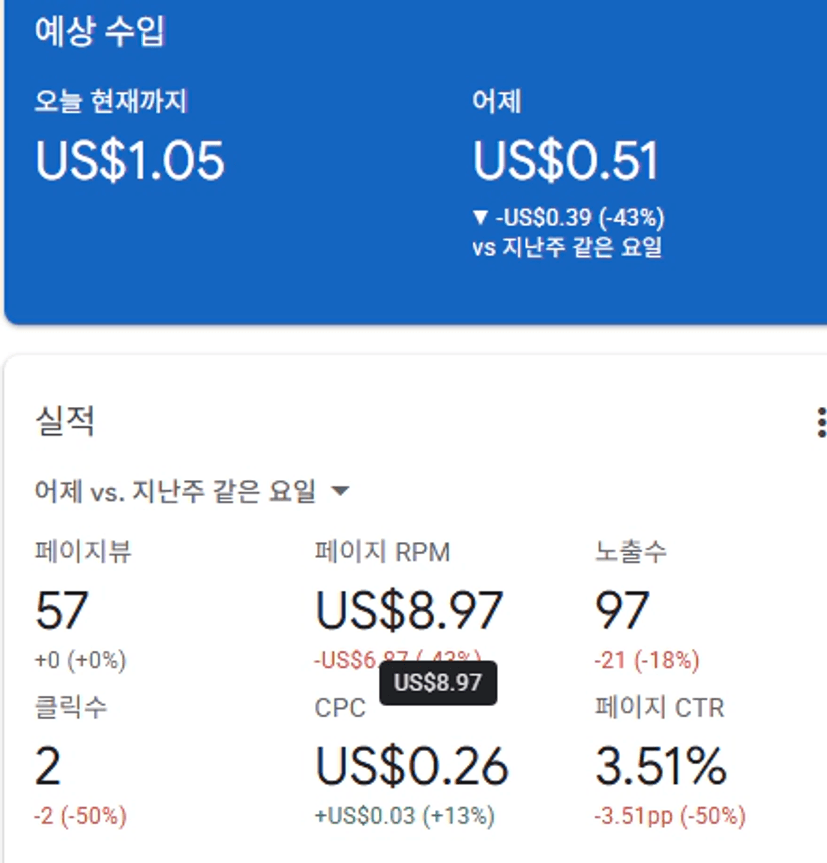
Task: Click today's earnings value US$1.05
Action: (x=130, y=160)
